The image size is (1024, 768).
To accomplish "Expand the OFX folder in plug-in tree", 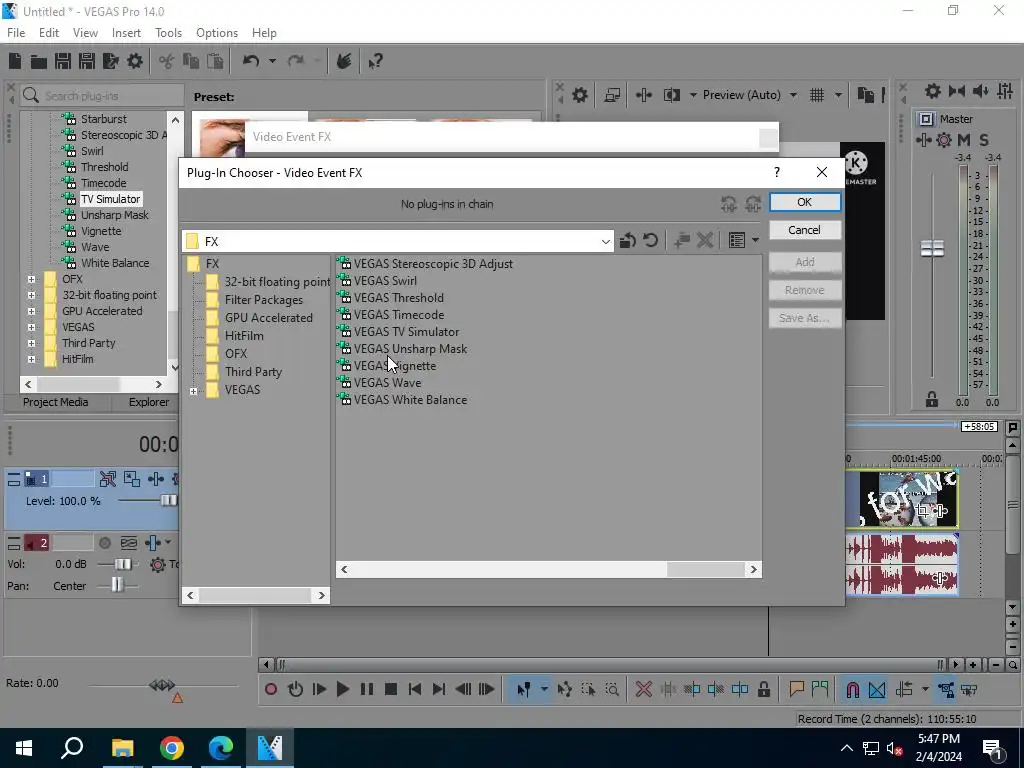I will click(x=31, y=279).
